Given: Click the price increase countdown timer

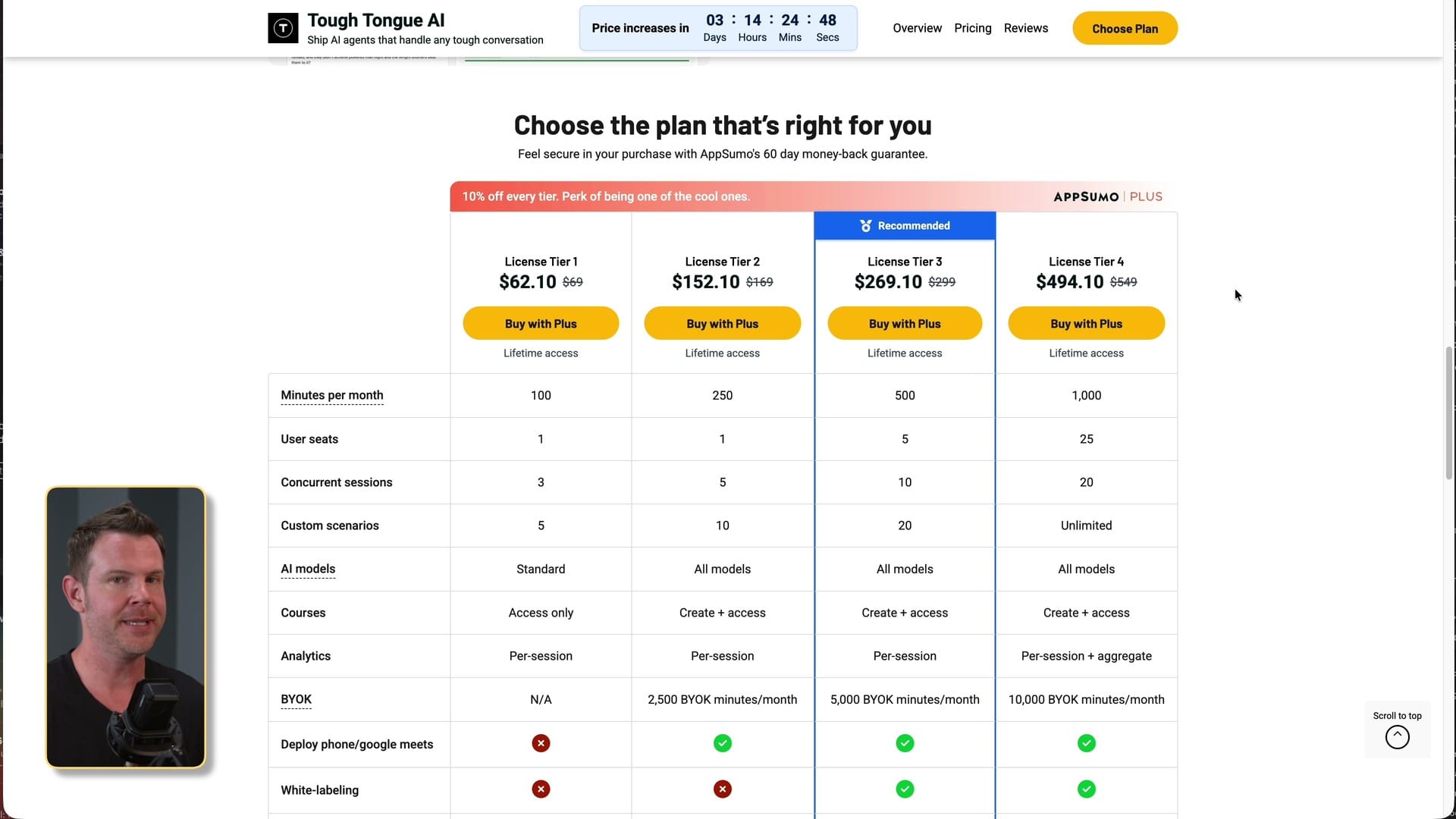Looking at the screenshot, I should pyautogui.click(x=718, y=28).
